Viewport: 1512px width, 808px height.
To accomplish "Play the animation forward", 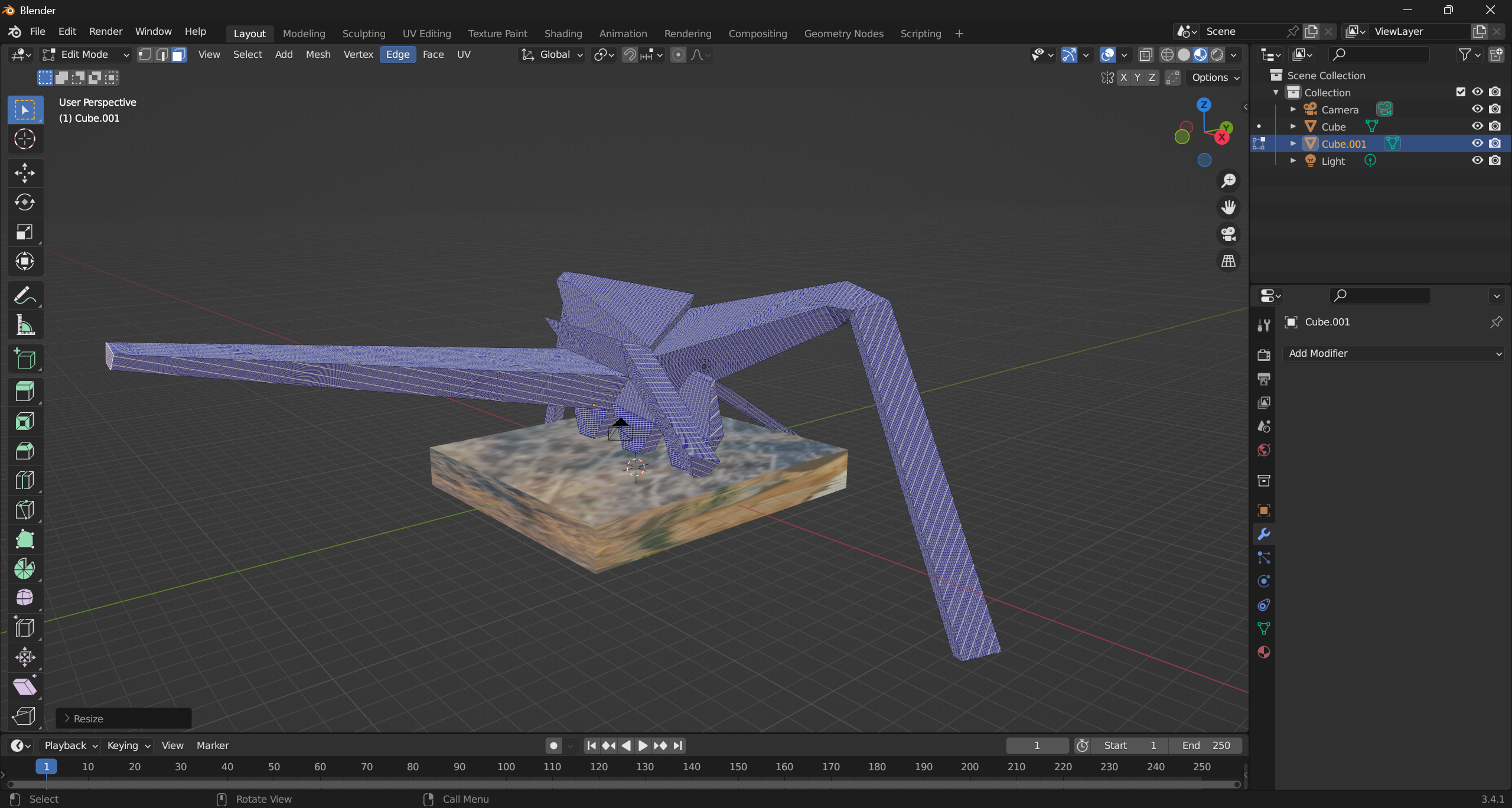I will coord(643,745).
